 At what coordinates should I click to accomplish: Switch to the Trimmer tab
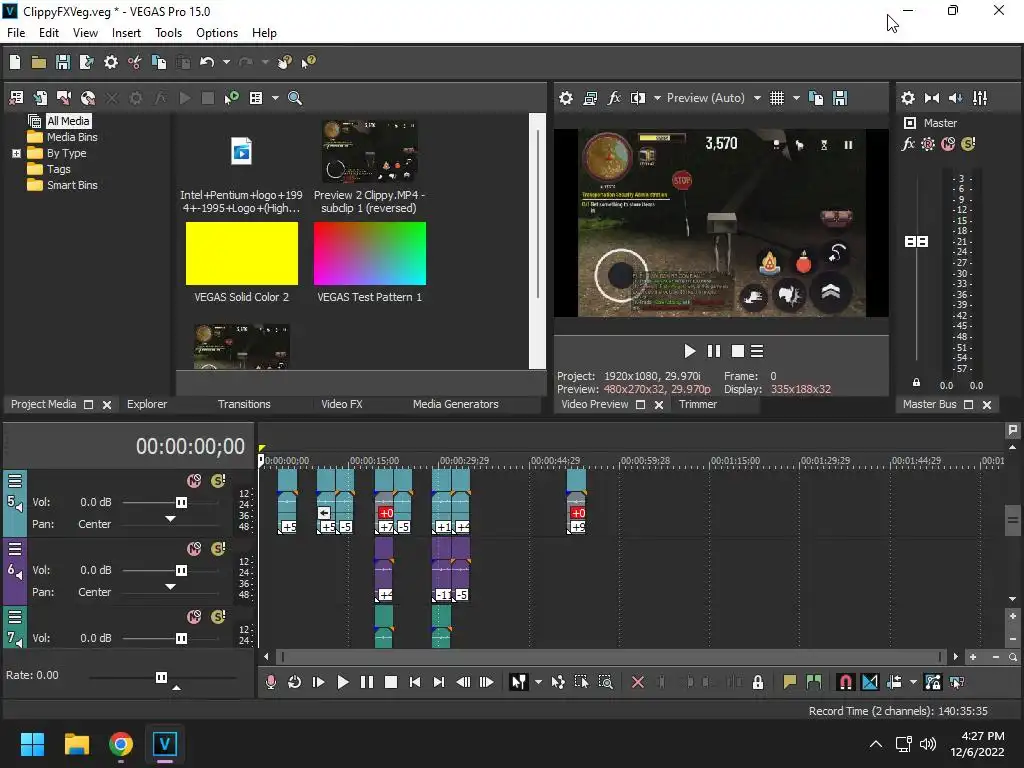click(697, 404)
